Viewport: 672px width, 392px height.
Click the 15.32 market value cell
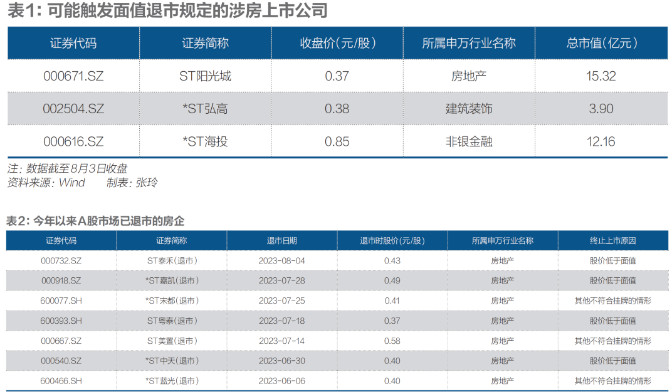coord(601,76)
